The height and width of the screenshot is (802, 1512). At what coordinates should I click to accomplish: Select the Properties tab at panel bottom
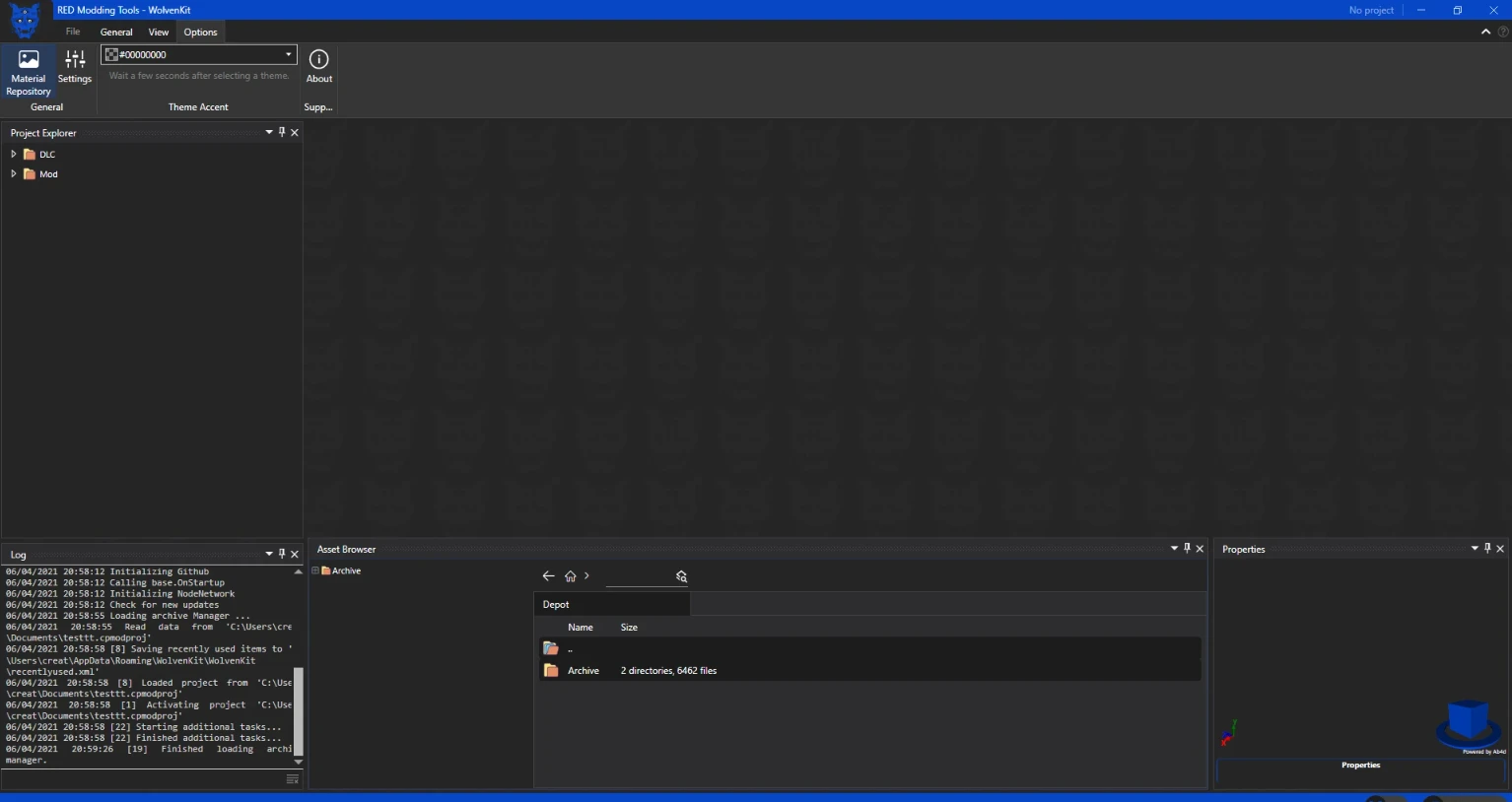click(x=1360, y=766)
